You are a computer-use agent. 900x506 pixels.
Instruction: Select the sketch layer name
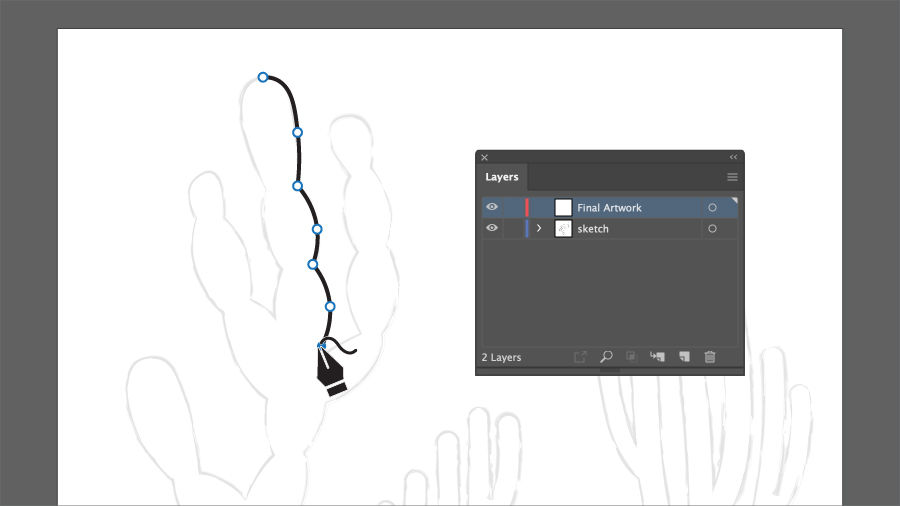(593, 229)
